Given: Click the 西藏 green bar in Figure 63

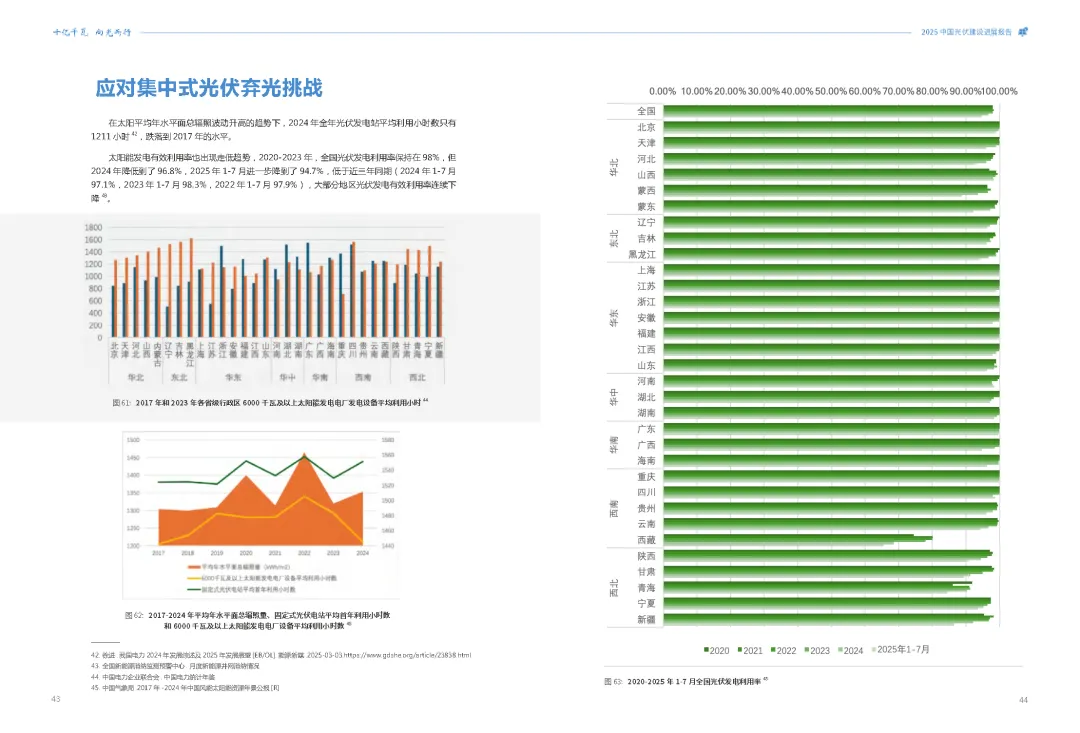Looking at the screenshot, I should coord(798,539).
